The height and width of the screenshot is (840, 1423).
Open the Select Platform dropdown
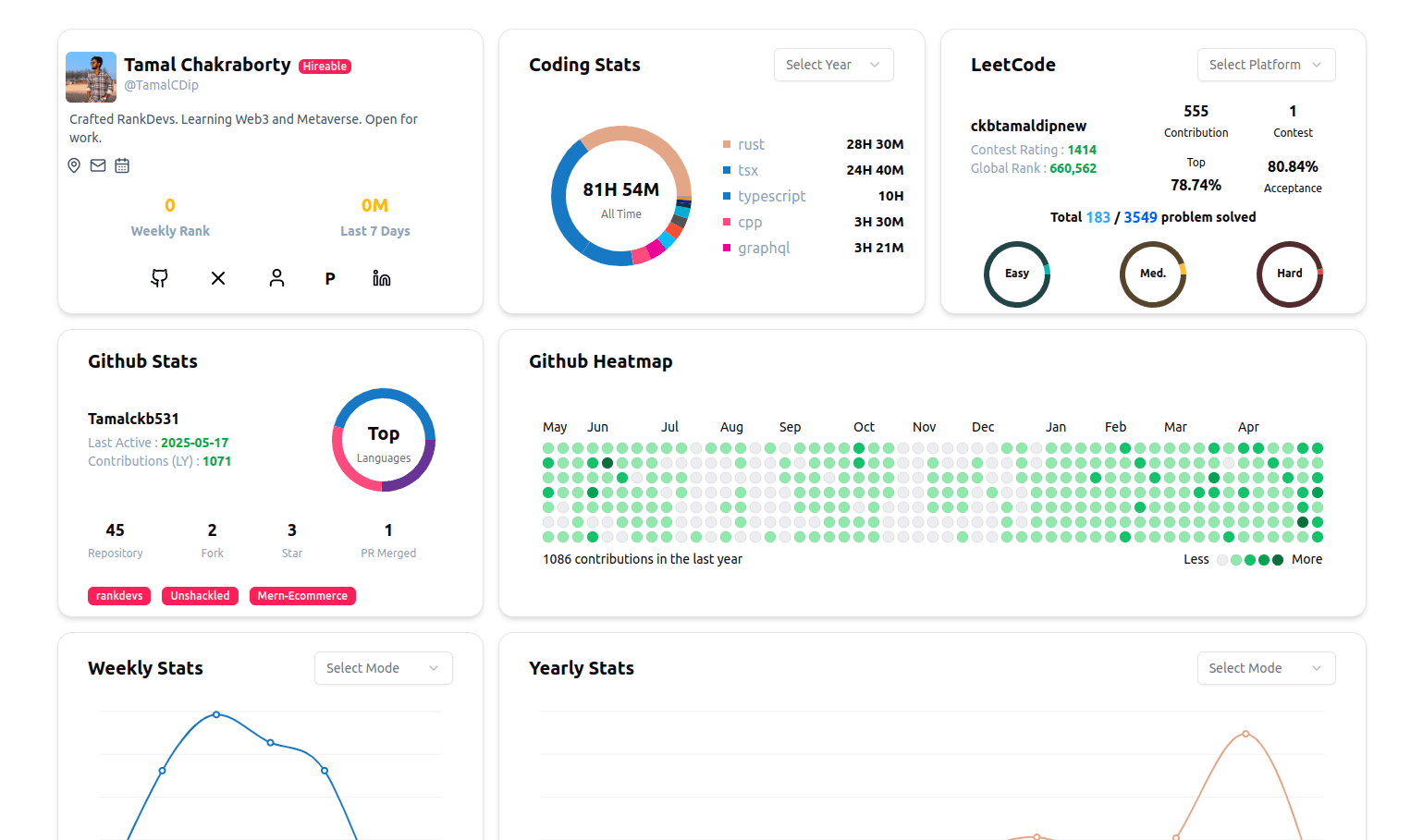[1266, 65]
